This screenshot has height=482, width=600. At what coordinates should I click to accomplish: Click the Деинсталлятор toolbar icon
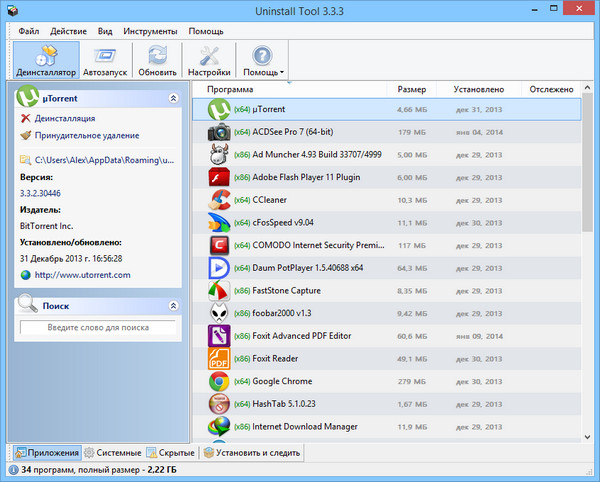coord(46,60)
